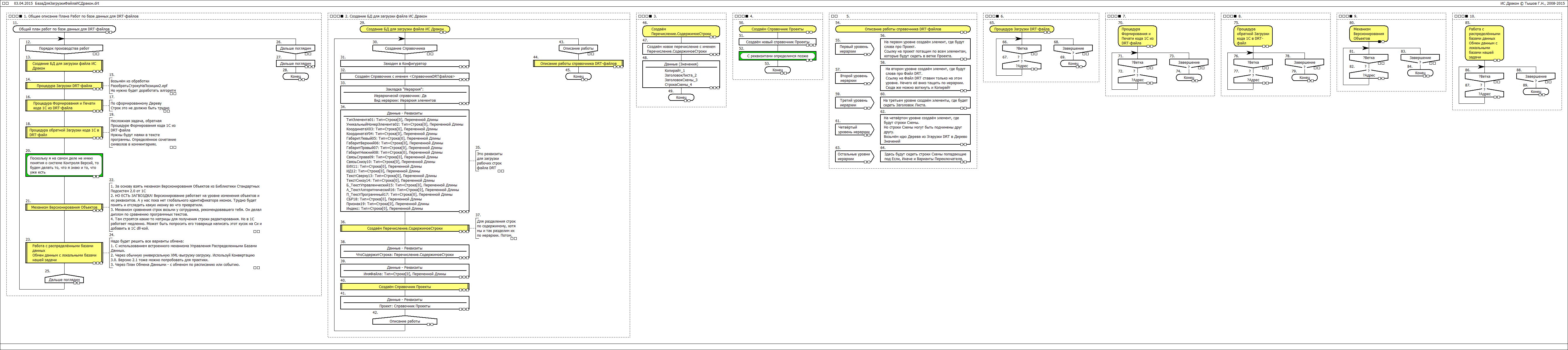Screen dimensions: 1568x350
Task: Select node 30 'Создание Справочника'
Action: pos(405,48)
